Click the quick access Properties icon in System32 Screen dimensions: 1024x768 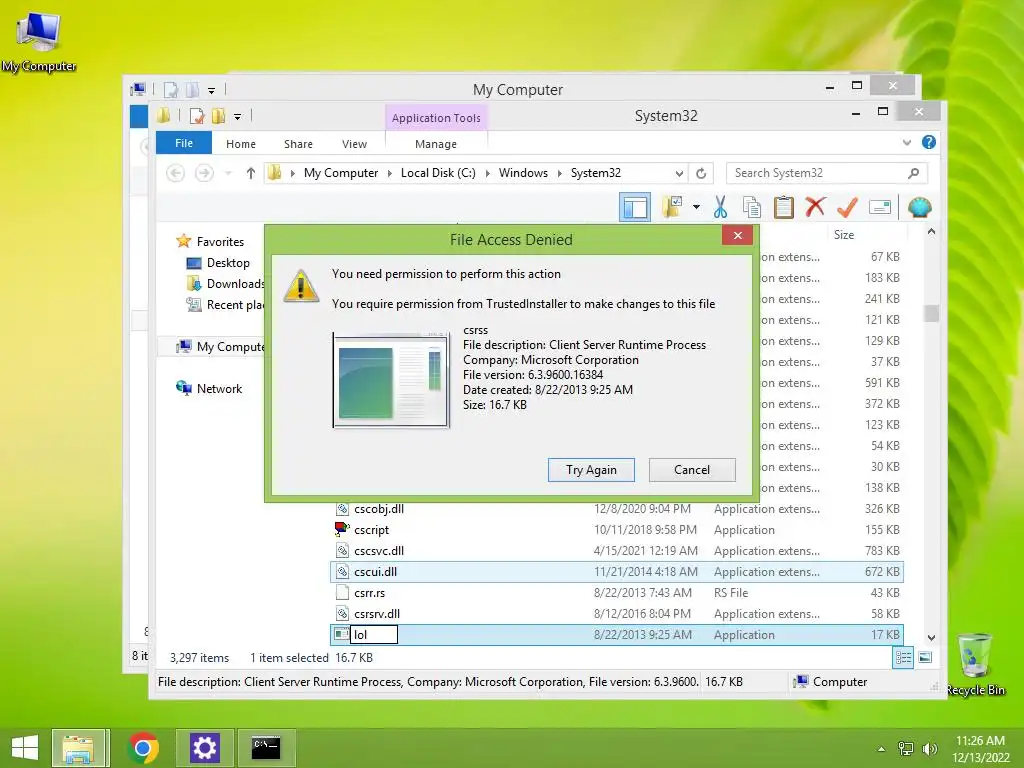pos(196,116)
